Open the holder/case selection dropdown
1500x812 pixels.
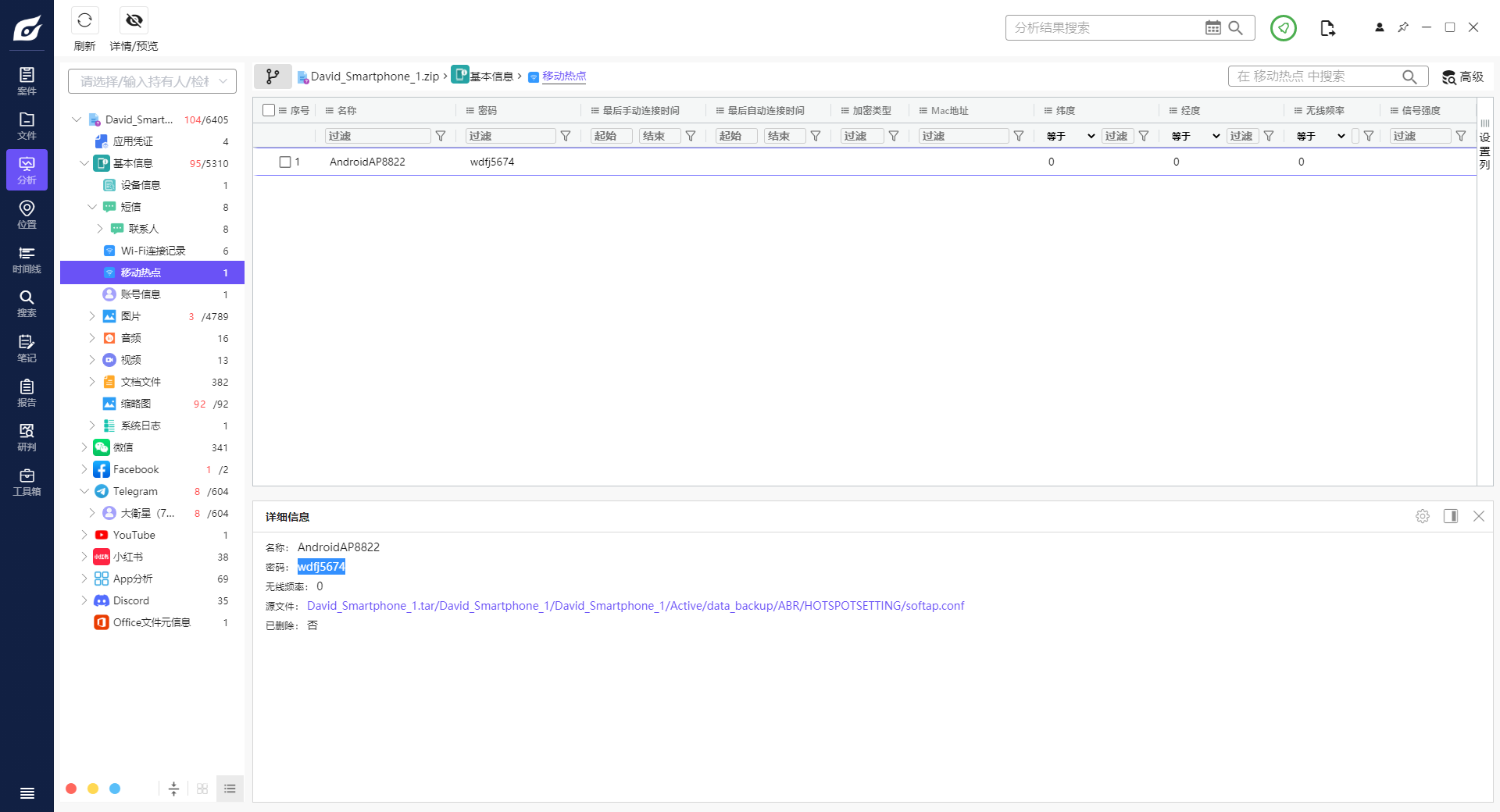point(152,81)
